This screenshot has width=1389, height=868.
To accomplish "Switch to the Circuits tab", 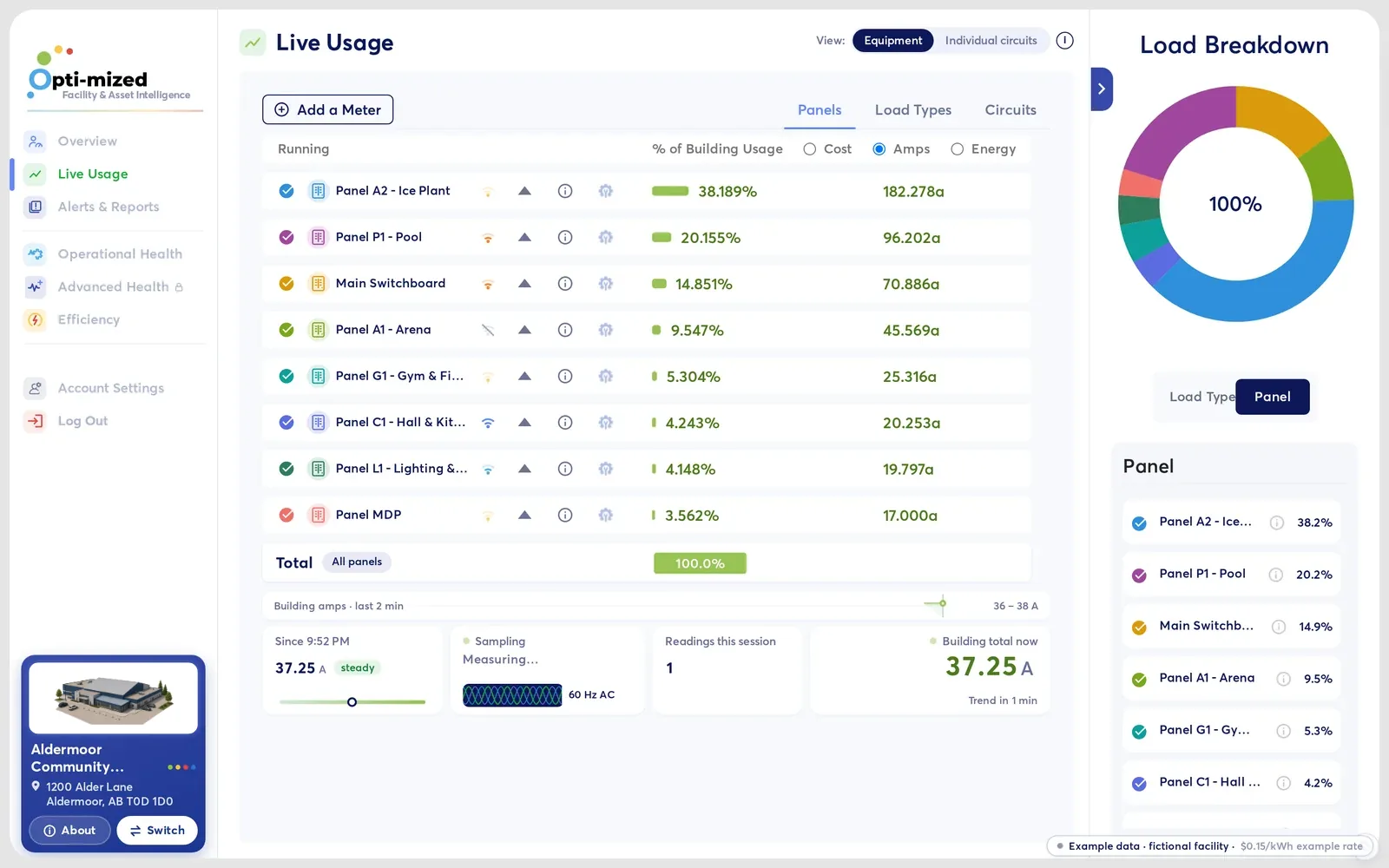I will 1010,110.
